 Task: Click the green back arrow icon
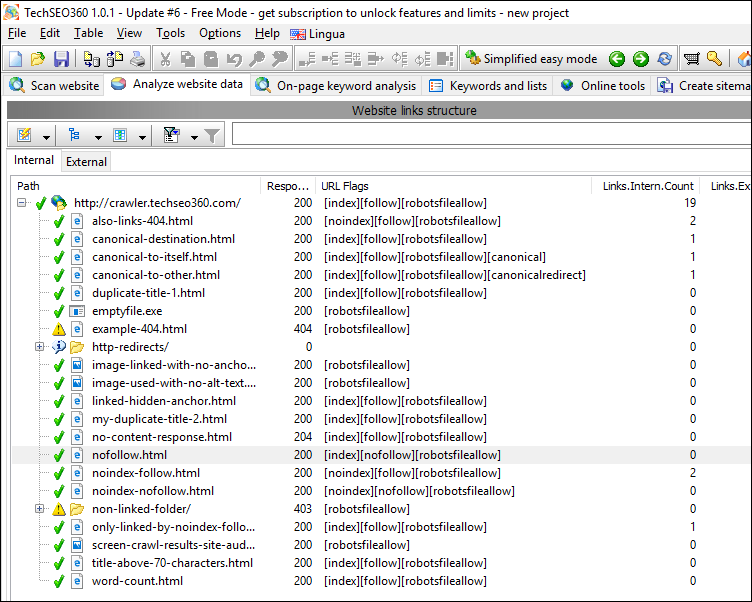pyautogui.click(x=617, y=59)
